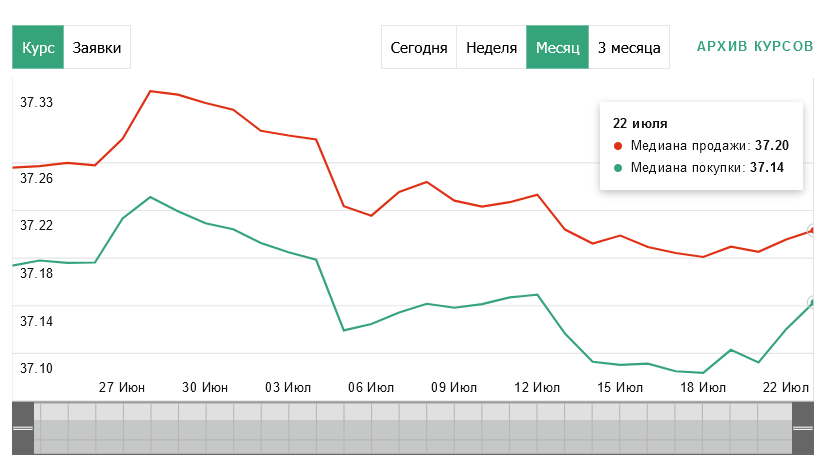Click green buy-line end marker at 22 Июл
Screen dimensions: 822x468
814,302
